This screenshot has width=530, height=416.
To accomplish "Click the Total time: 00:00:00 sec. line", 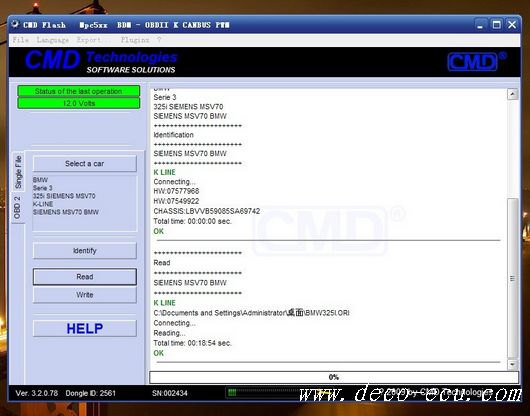I will click(x=192, y=221).
